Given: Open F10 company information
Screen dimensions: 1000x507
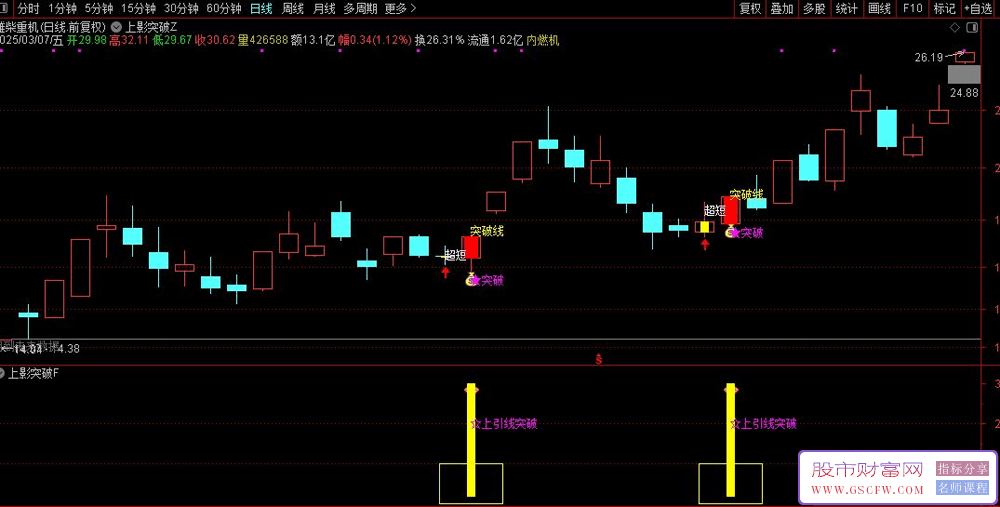Looking at the screenshot, I should click(x=912, y=8).
